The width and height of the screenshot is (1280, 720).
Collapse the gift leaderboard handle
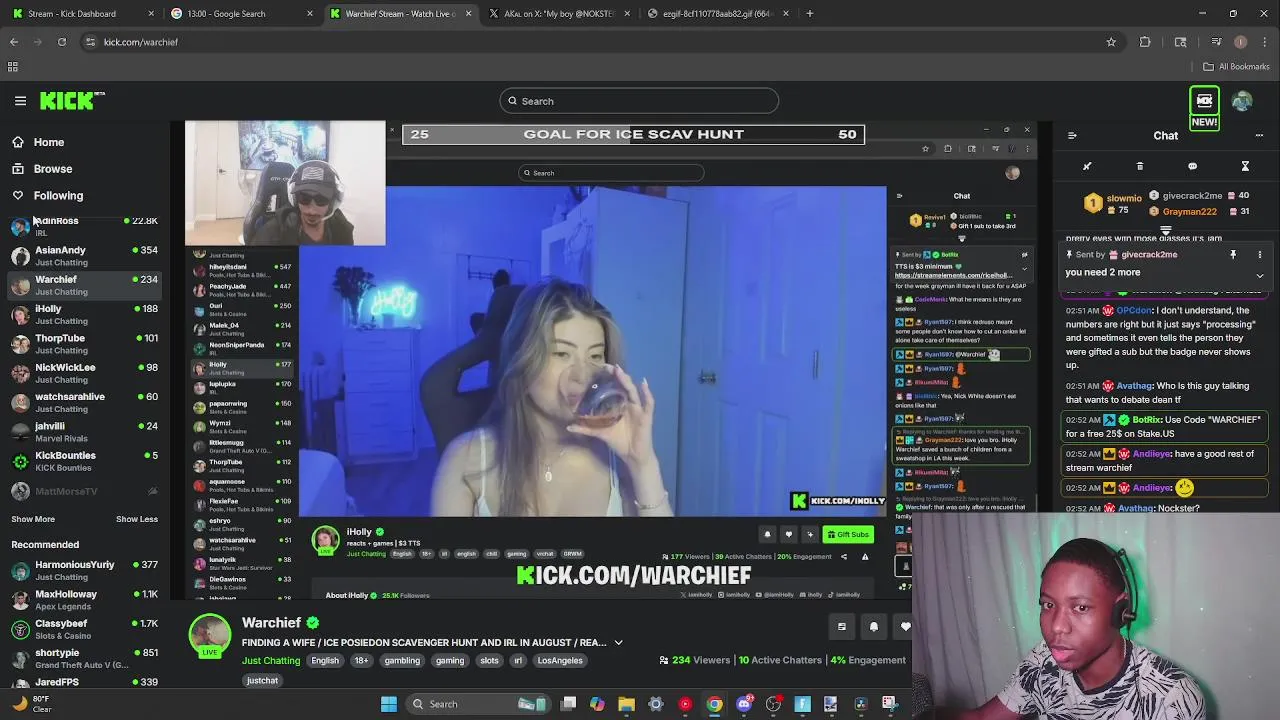tap(1166, 230)
